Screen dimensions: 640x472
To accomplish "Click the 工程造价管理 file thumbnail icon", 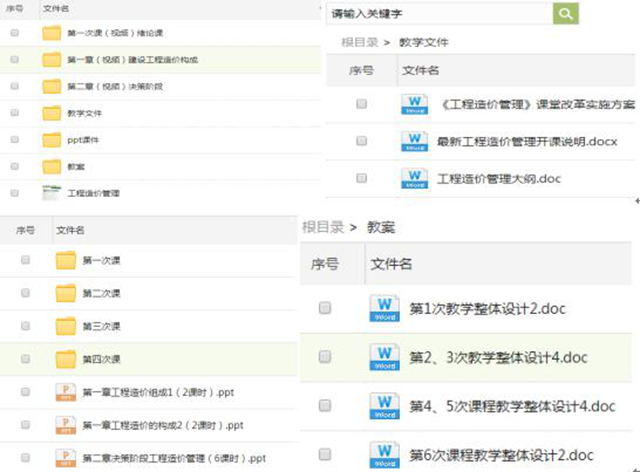I will [51, 192].
